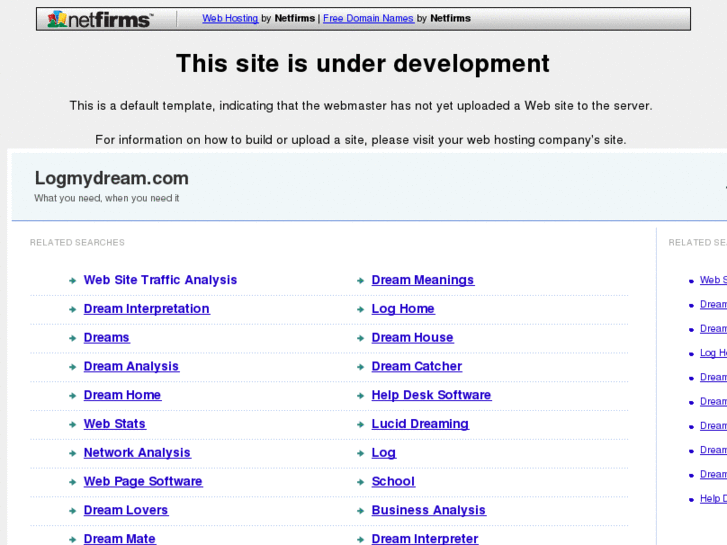The height and width of the screenshot is (545, 727).
Task: Click arrow icon beside Business Analysis
Action: click(x=360, y=511)
